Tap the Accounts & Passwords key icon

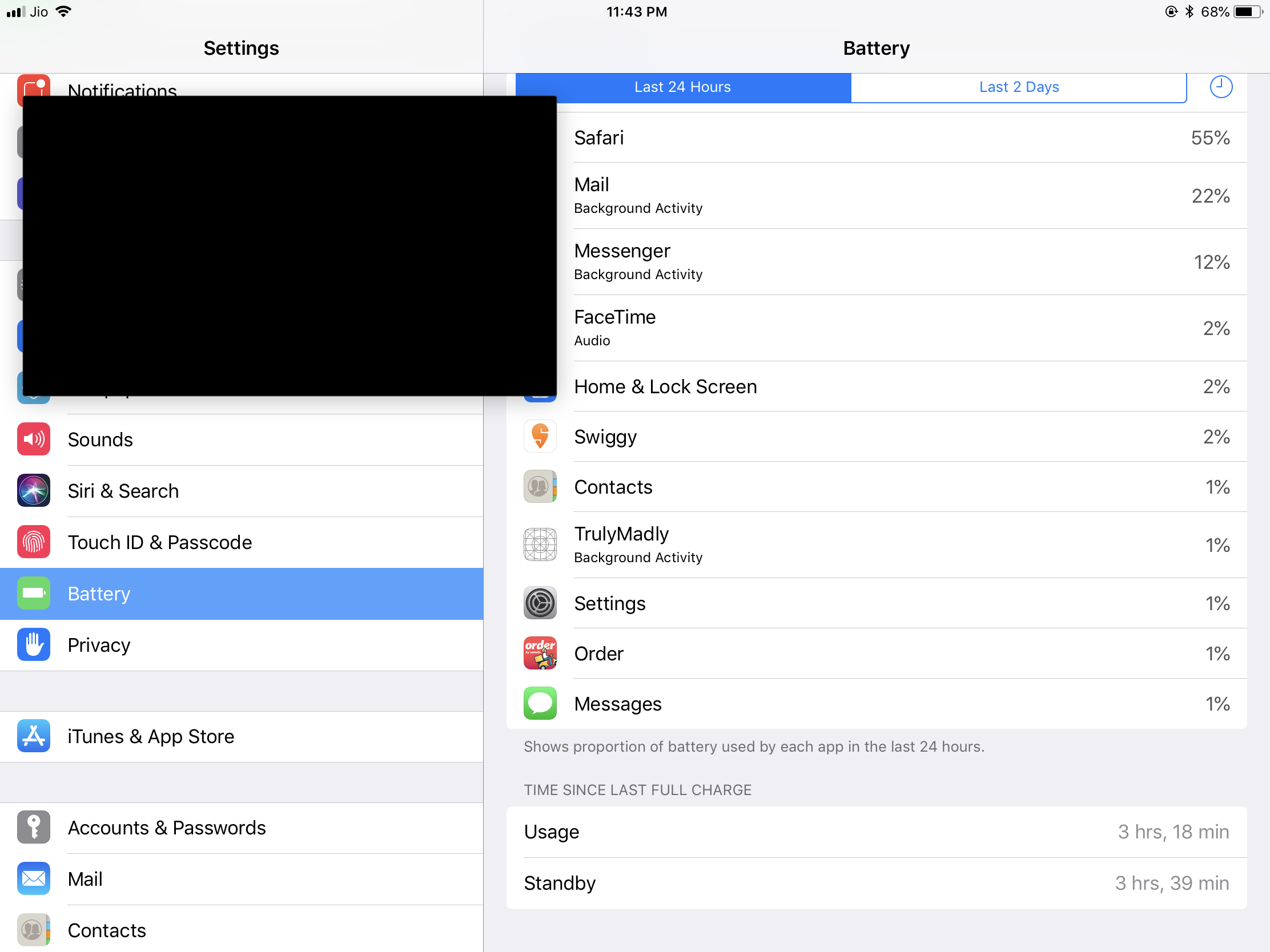[33, 828]
